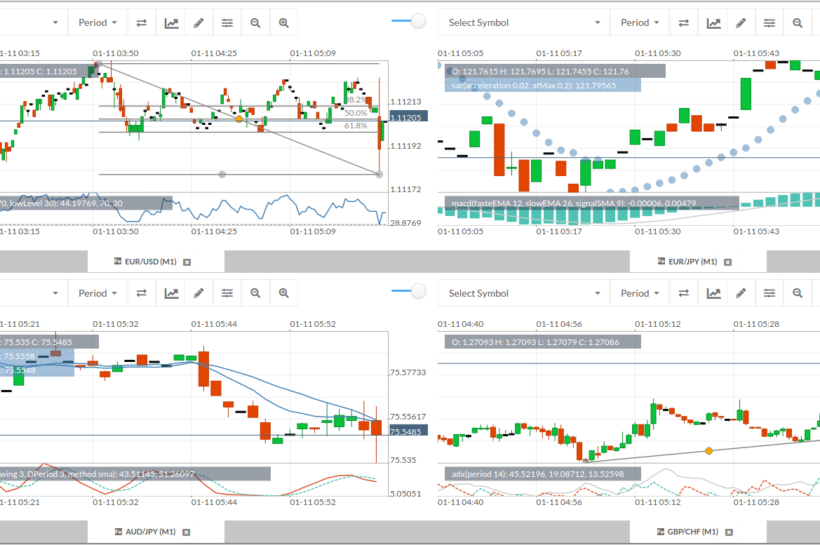Viewport: 820px width, 545px height.
Task: Click the settings sliders icon above EUR/JPY chart
Action: tap(770, 22)
